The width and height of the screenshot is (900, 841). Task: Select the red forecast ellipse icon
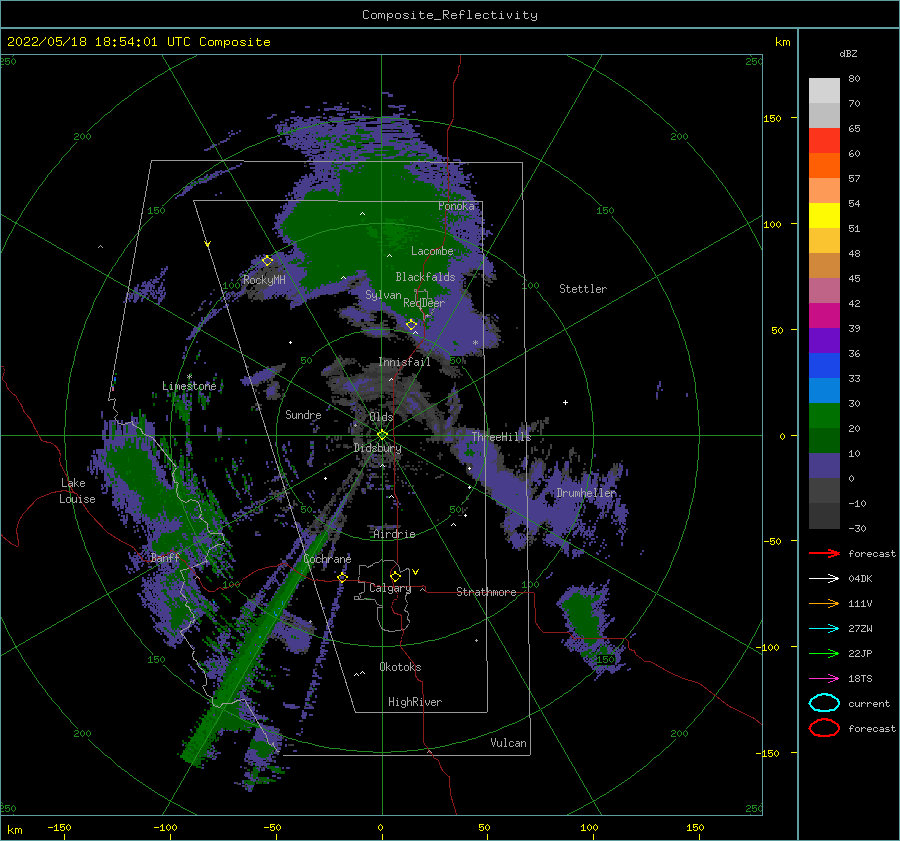(x=824, y=728)
